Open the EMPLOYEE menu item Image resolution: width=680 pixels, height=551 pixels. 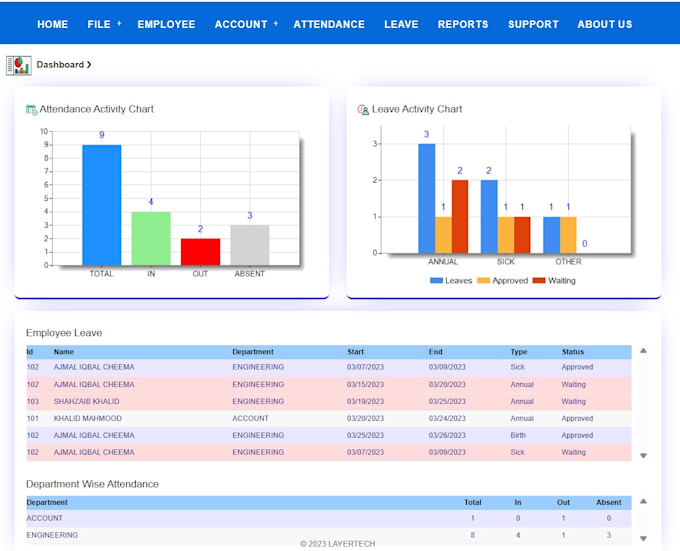click(166, 24)
